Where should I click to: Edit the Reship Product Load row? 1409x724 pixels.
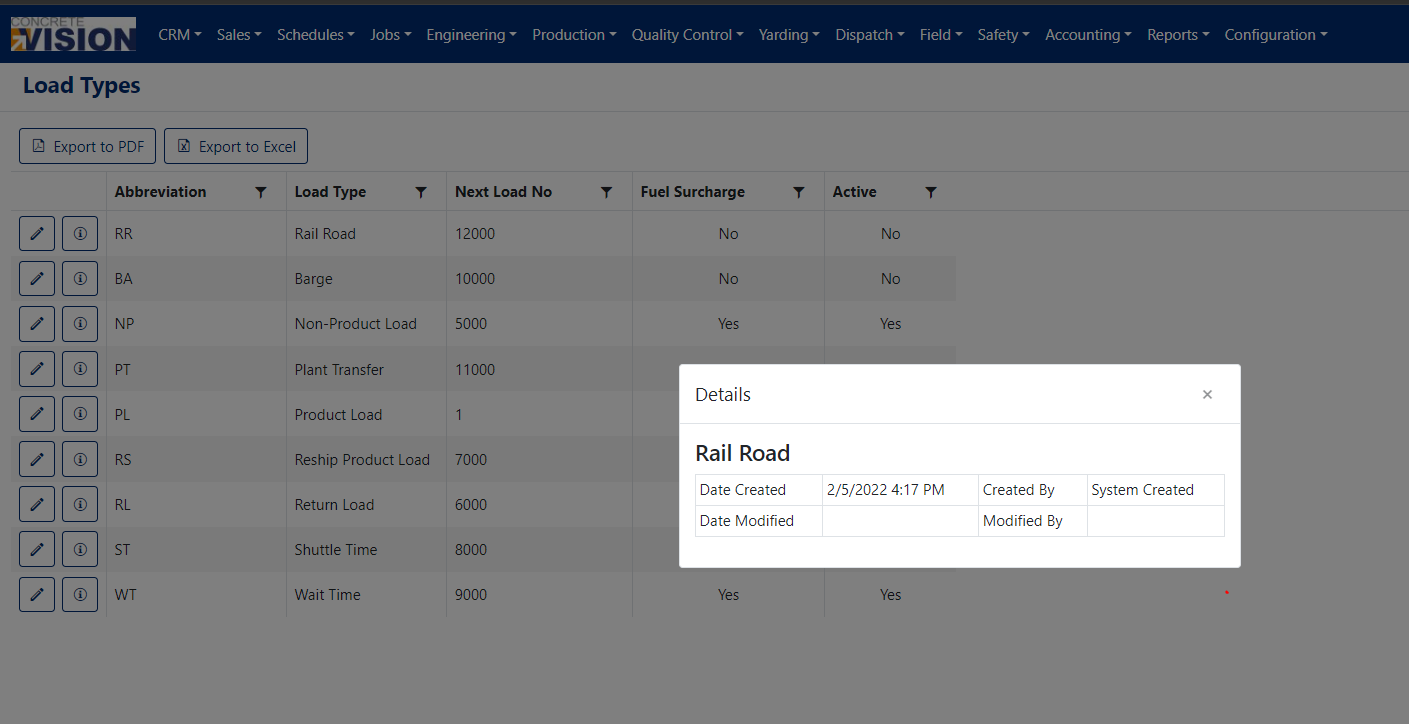tap(37, 459)
